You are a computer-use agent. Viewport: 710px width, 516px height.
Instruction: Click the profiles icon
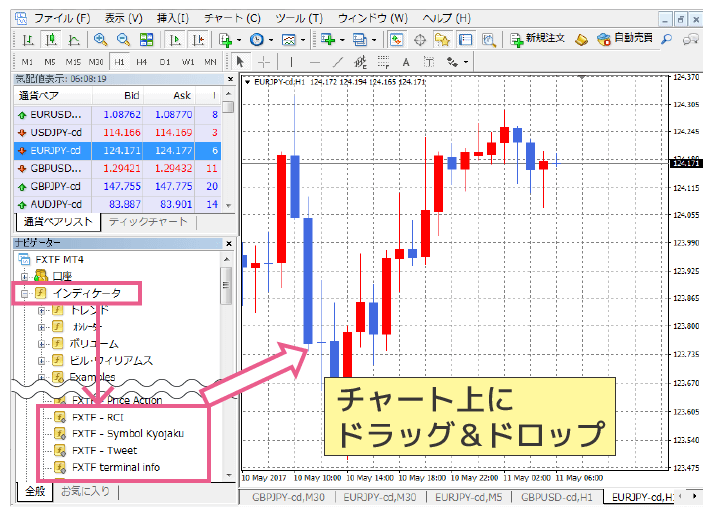[x=360, y=40]
